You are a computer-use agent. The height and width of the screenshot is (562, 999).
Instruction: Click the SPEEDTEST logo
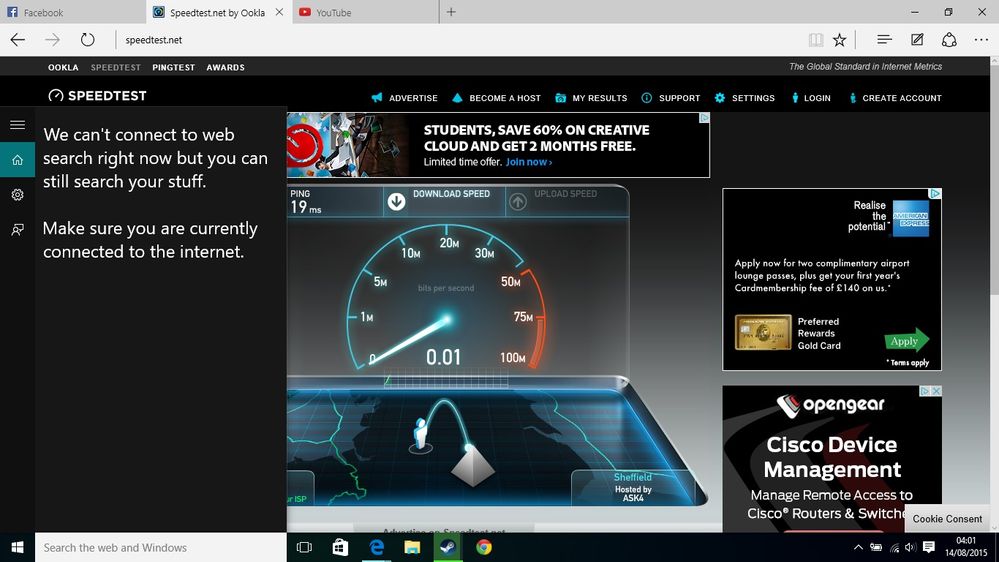(x=97, y=96)
